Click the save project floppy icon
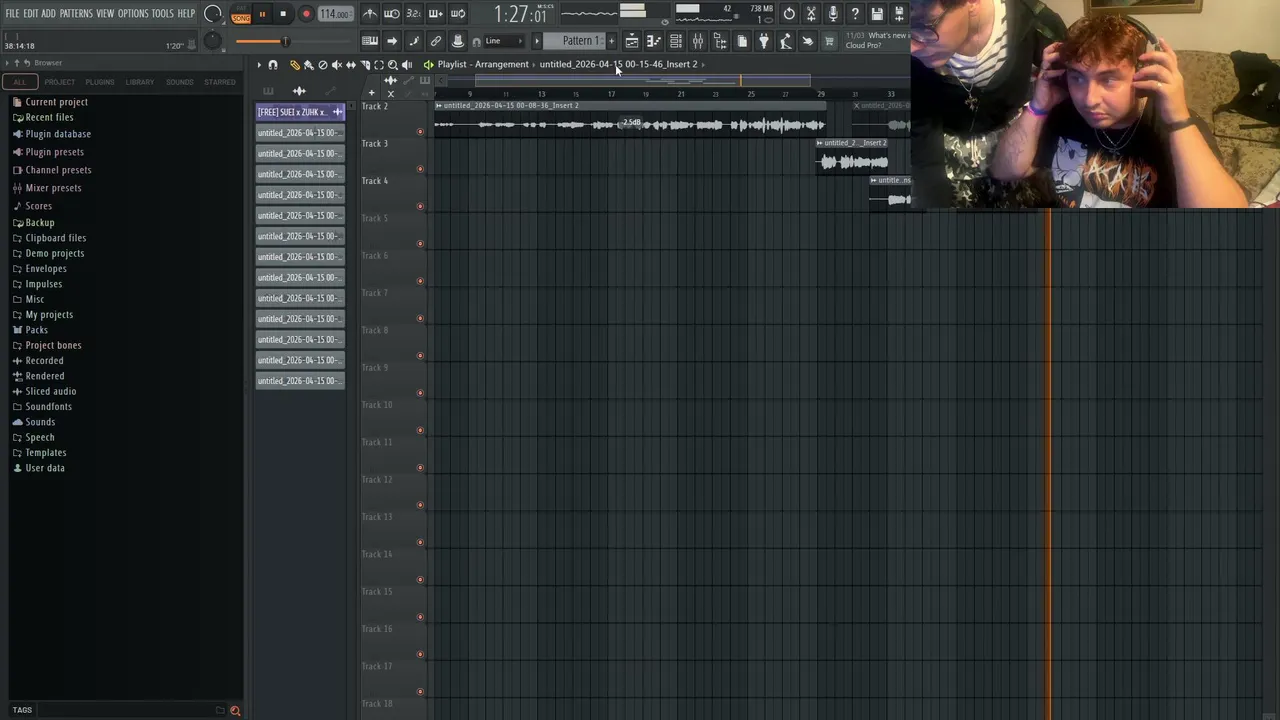Screen dimensions: 1280x720 point(877,14)
